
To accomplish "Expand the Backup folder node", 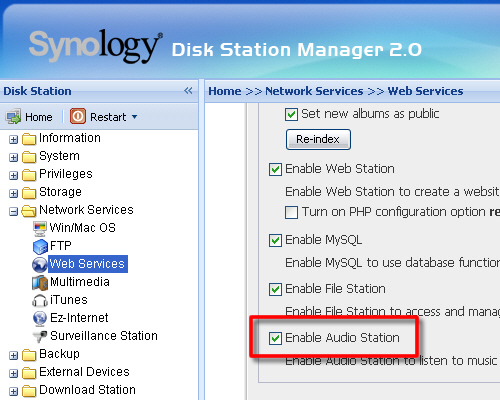I will click(13, 355).
